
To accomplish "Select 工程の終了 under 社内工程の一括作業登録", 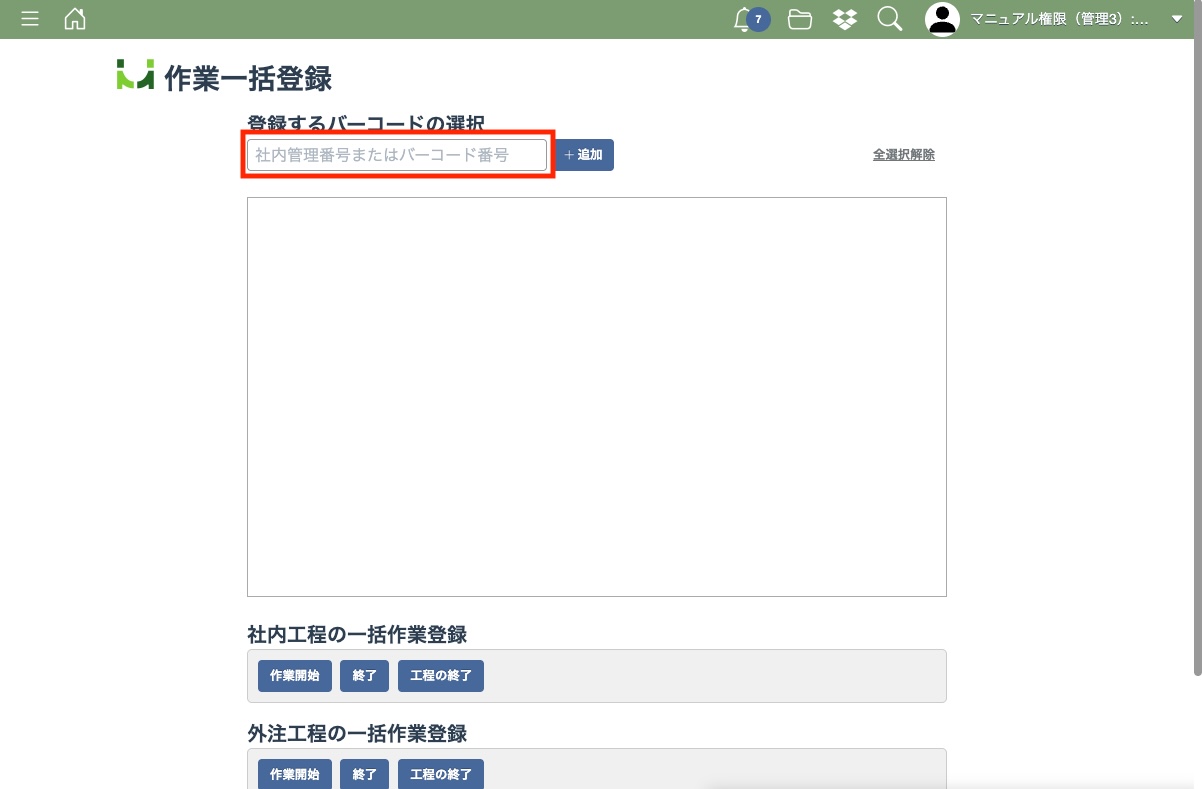I will coord(440,676).
